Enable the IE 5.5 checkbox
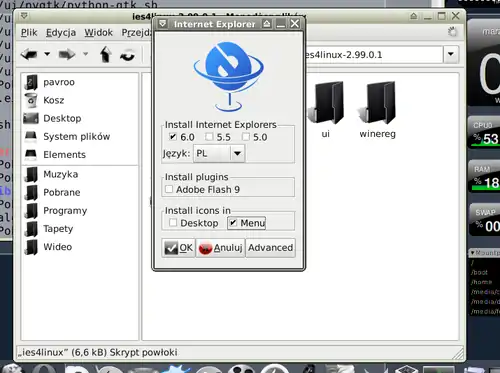This screenshot has height=373, width=500. 209,137
